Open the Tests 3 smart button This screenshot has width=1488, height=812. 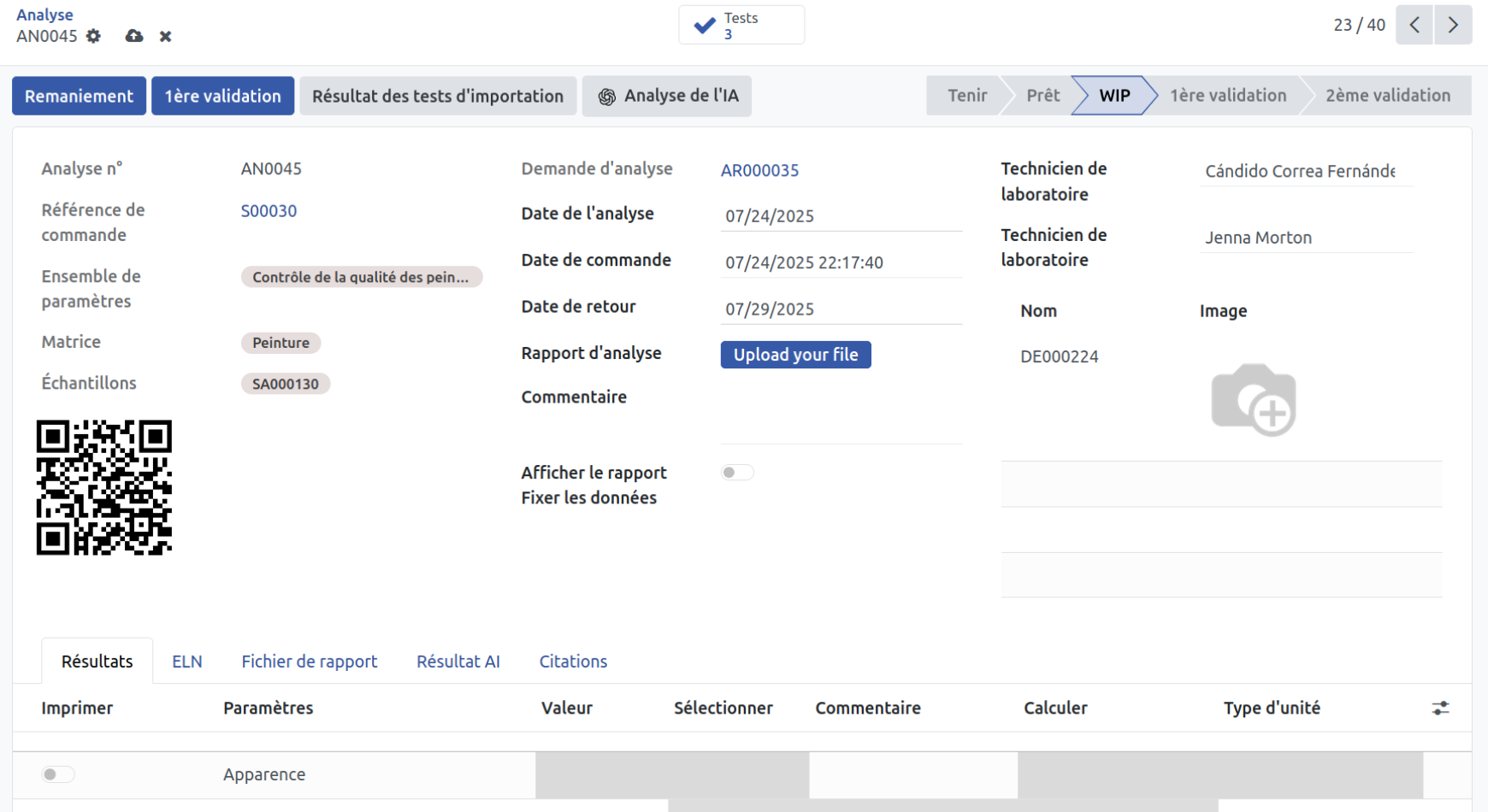coord(741,25)
